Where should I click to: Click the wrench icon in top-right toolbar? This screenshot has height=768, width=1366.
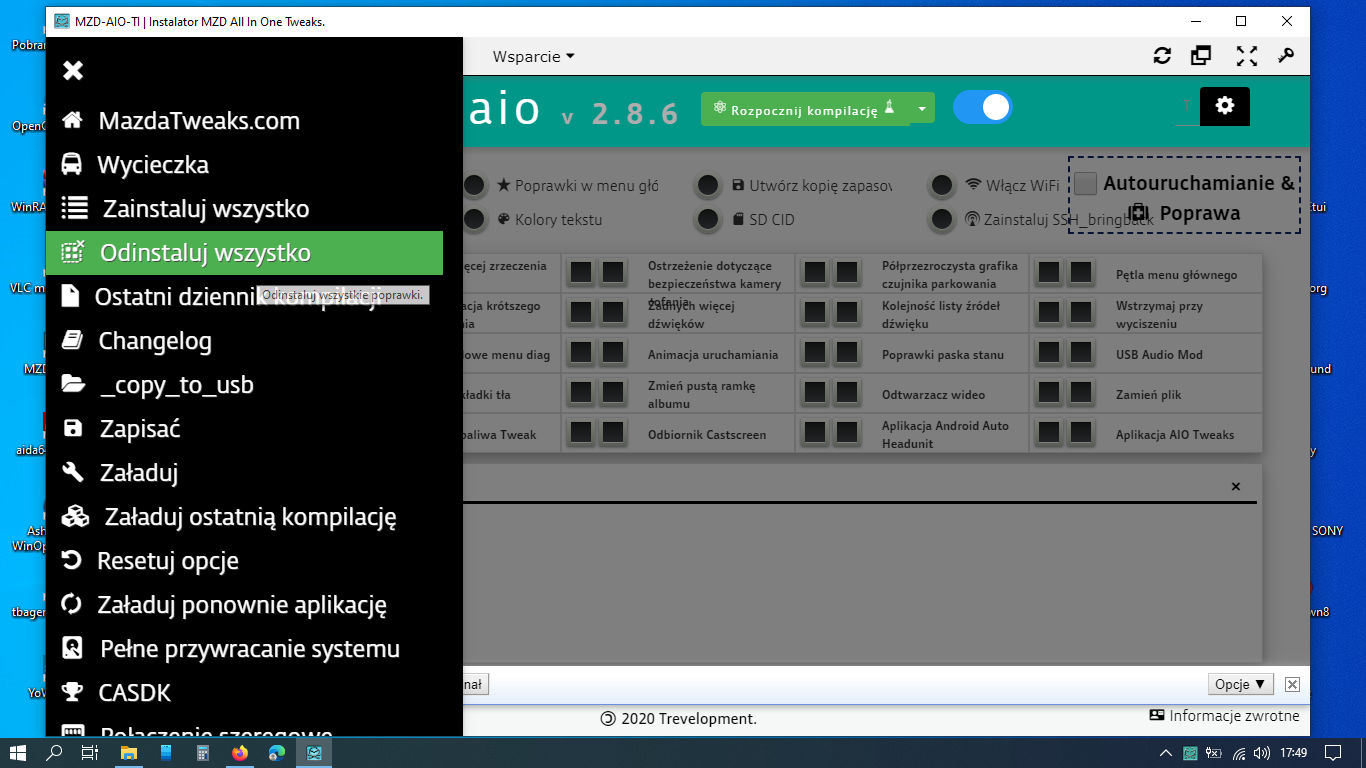pos(1287,57)
